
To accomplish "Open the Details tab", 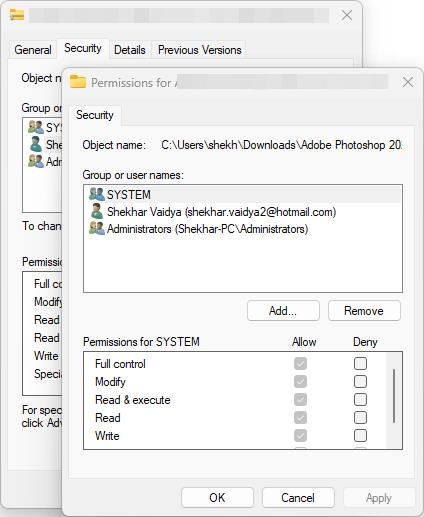I will 130,50.
